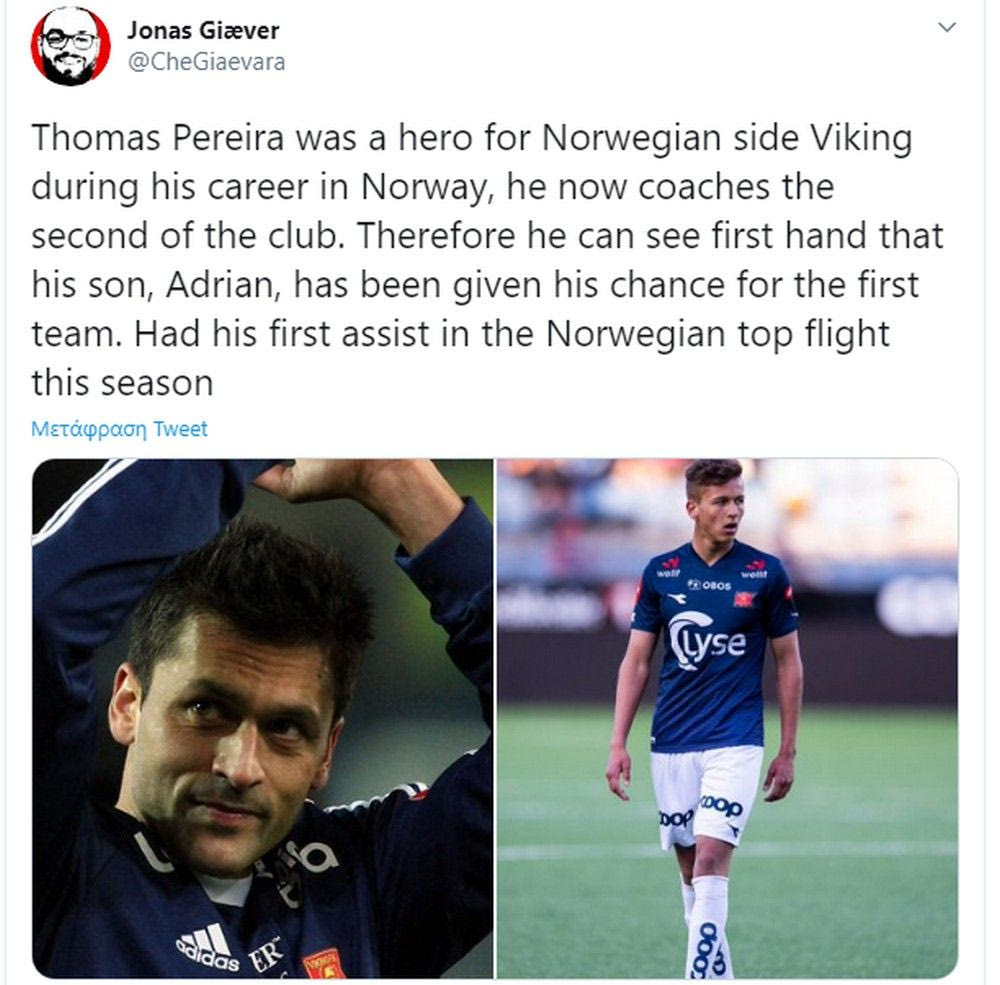Click the Μετάφραση Tweet translate link
1000x985 pixels.
[x=119, y=429]
